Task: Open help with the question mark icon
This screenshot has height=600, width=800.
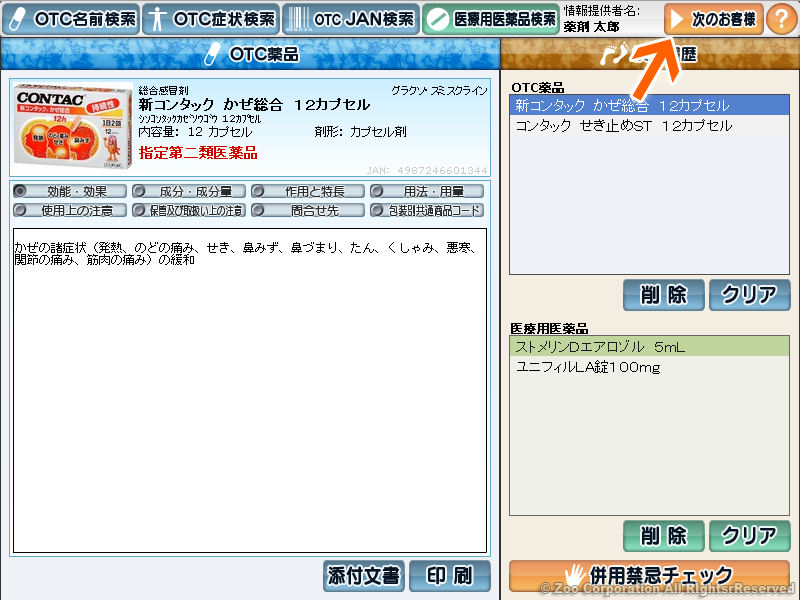Action: coord(782,19)
